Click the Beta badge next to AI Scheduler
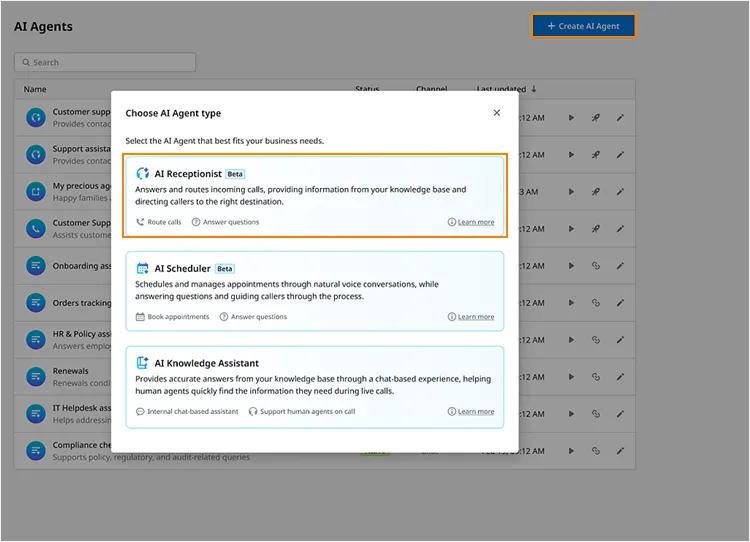 pos(224,269)
